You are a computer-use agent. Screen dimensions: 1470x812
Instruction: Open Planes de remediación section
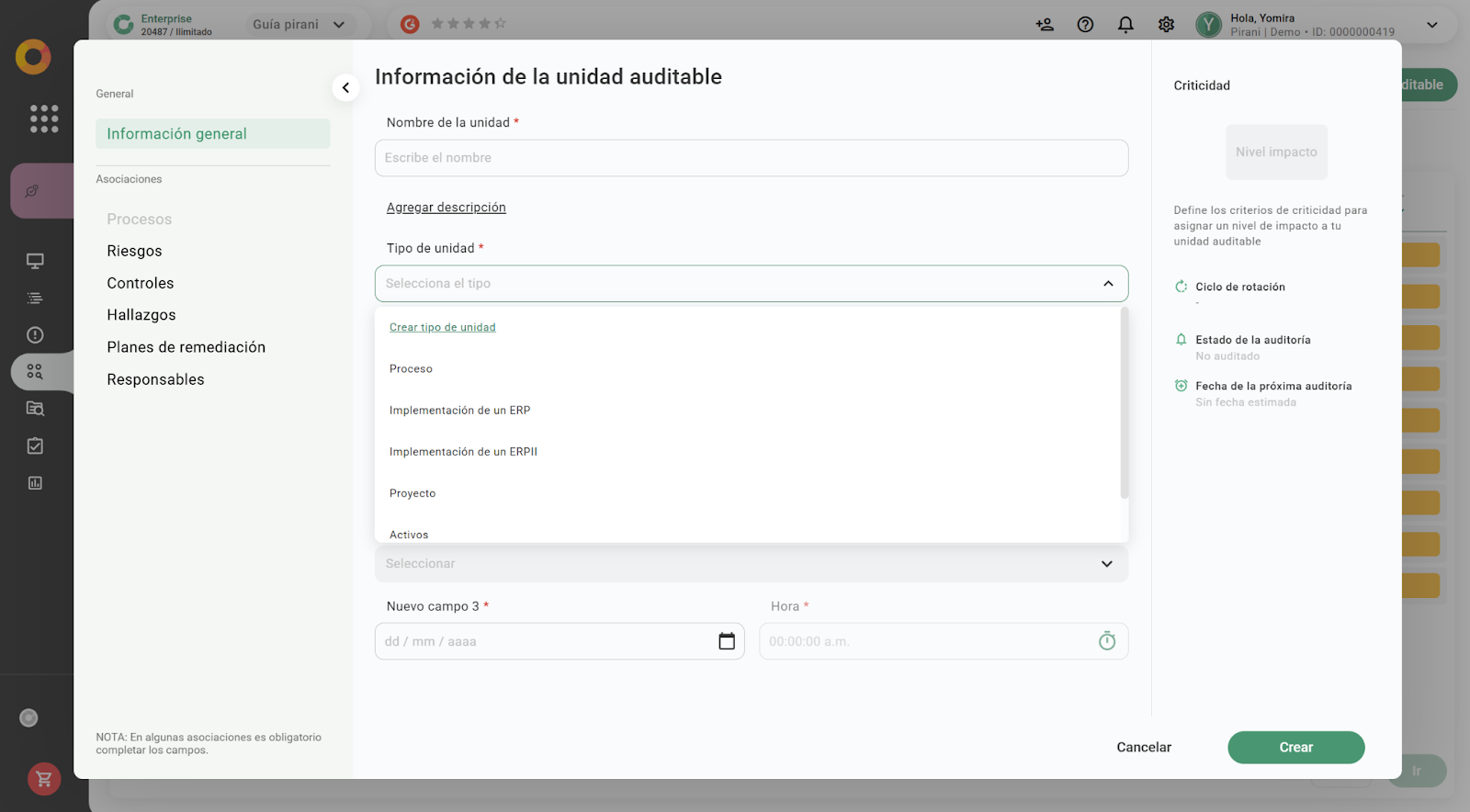[186, 347]
